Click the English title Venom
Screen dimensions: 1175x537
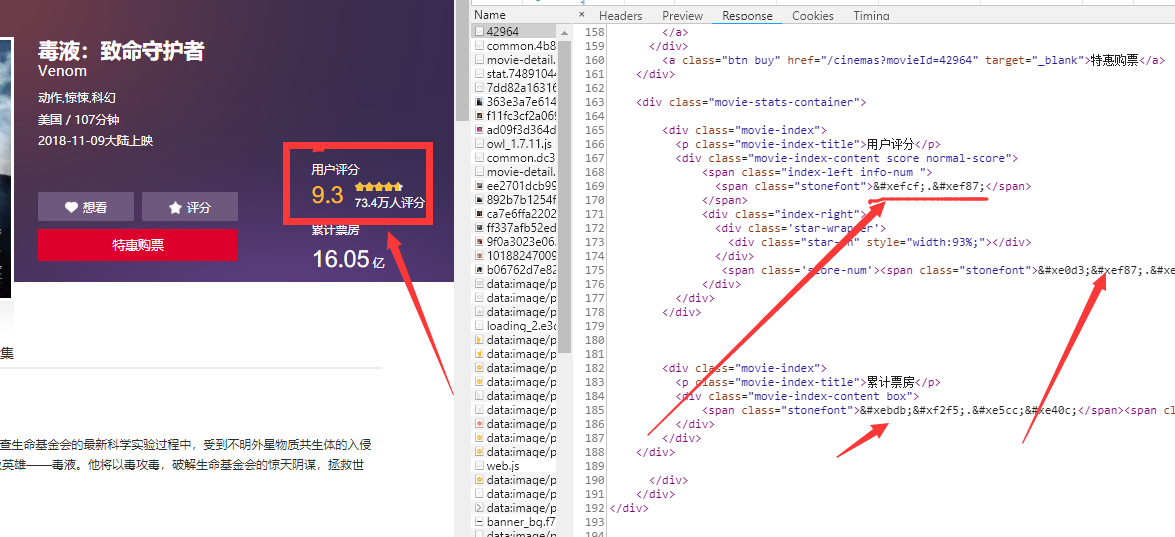coord(62,71)
